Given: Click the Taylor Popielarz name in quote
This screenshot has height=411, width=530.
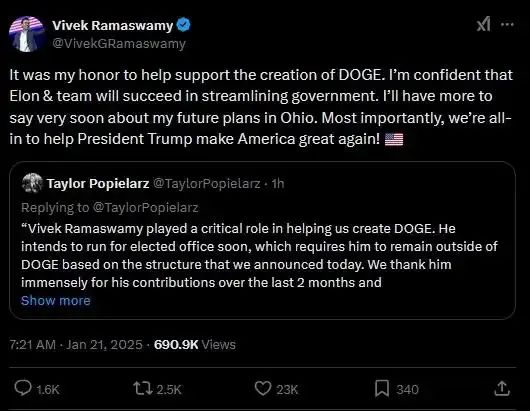Looking at the screenshot, I should pyautogui.click(x=98, y=184).
